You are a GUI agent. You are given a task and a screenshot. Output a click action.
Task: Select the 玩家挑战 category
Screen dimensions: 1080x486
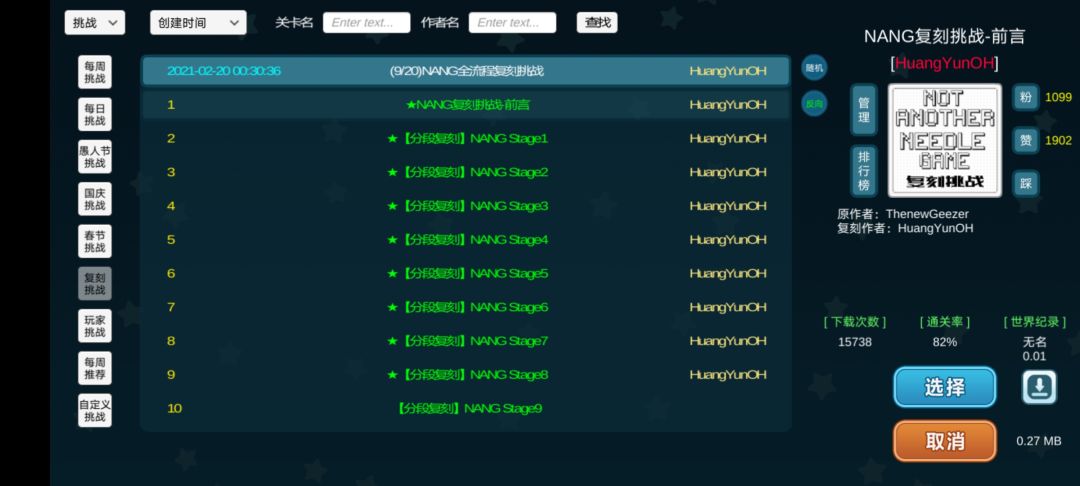(x=94, y=326)
